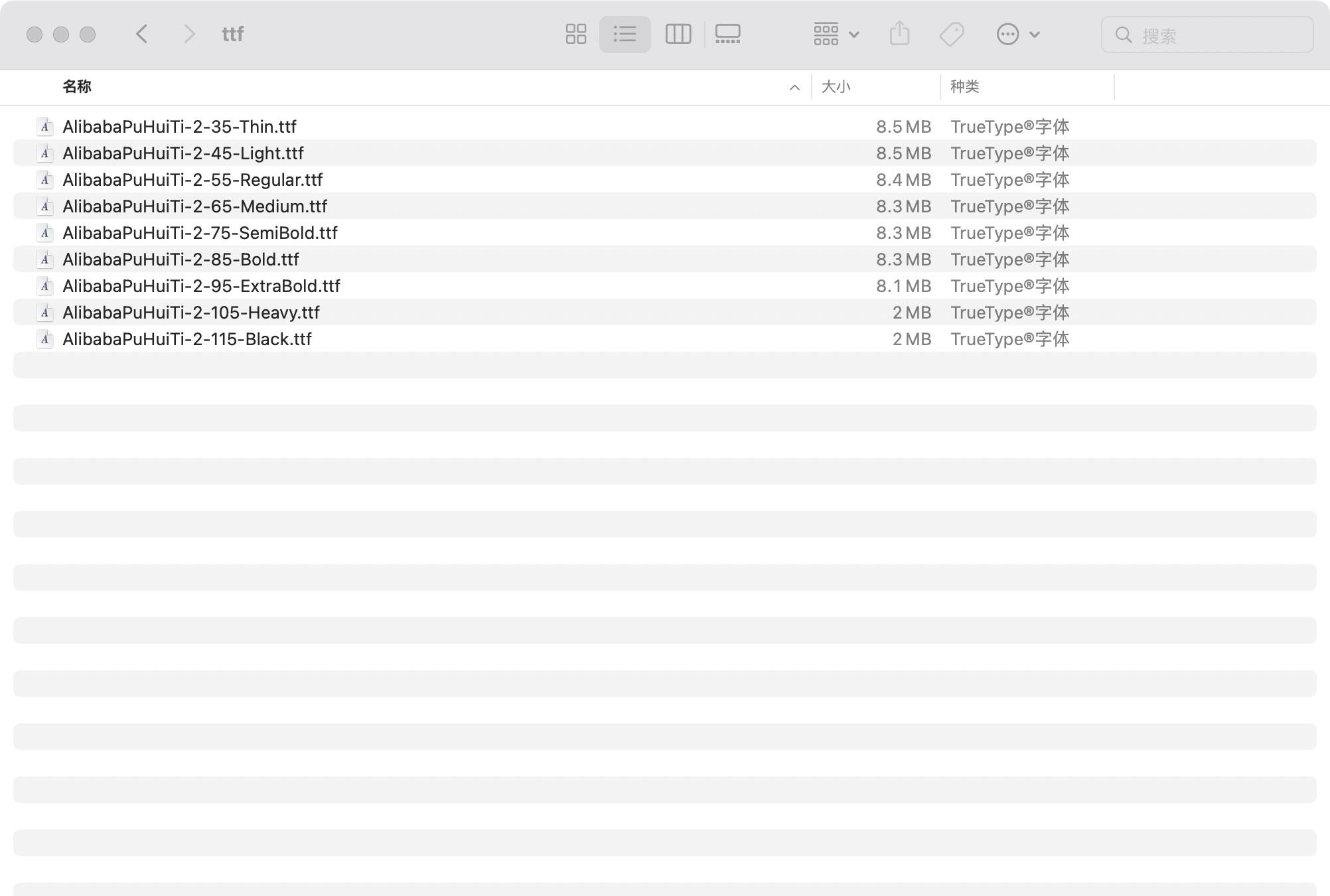Click the magnifier icon in search
This screenshot has height=896, width=1330.
click(1123, 35)
